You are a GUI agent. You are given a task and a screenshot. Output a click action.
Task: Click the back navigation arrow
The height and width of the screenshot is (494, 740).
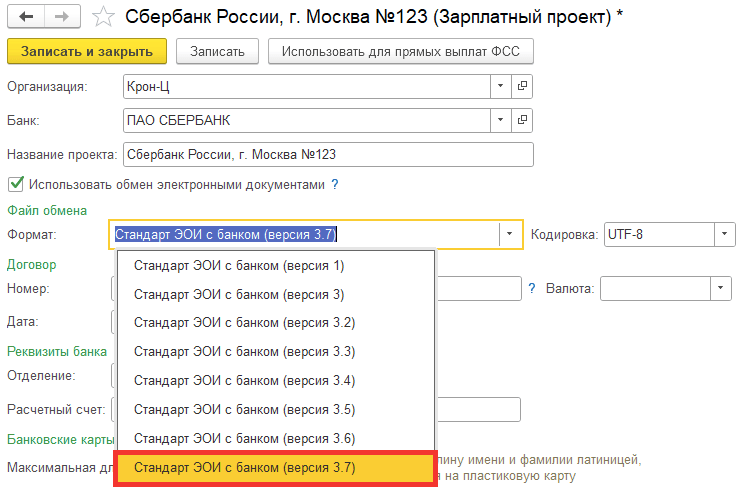pyautogui.click(x=26, y=17)
